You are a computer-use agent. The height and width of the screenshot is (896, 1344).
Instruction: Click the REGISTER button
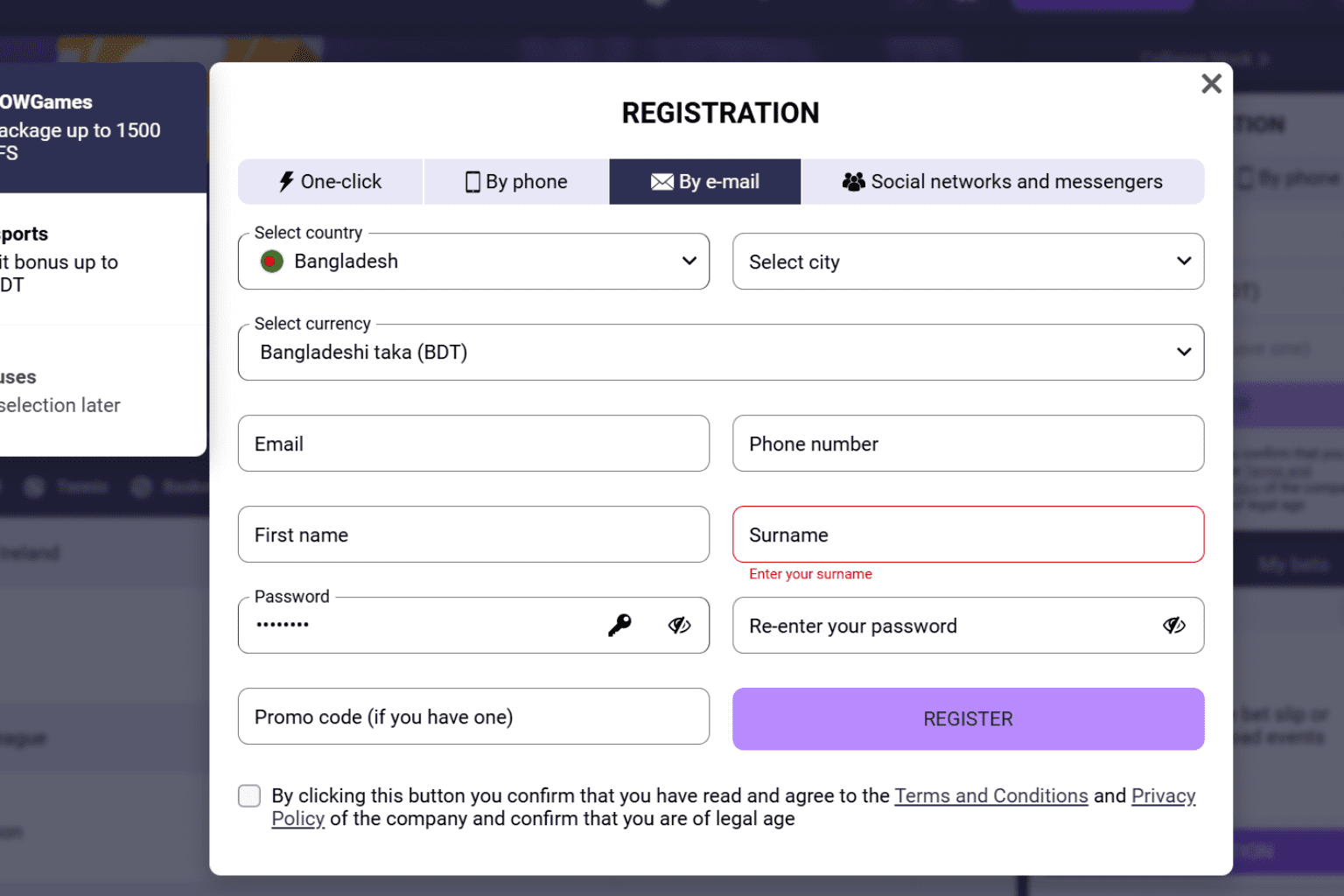point(967,718)
